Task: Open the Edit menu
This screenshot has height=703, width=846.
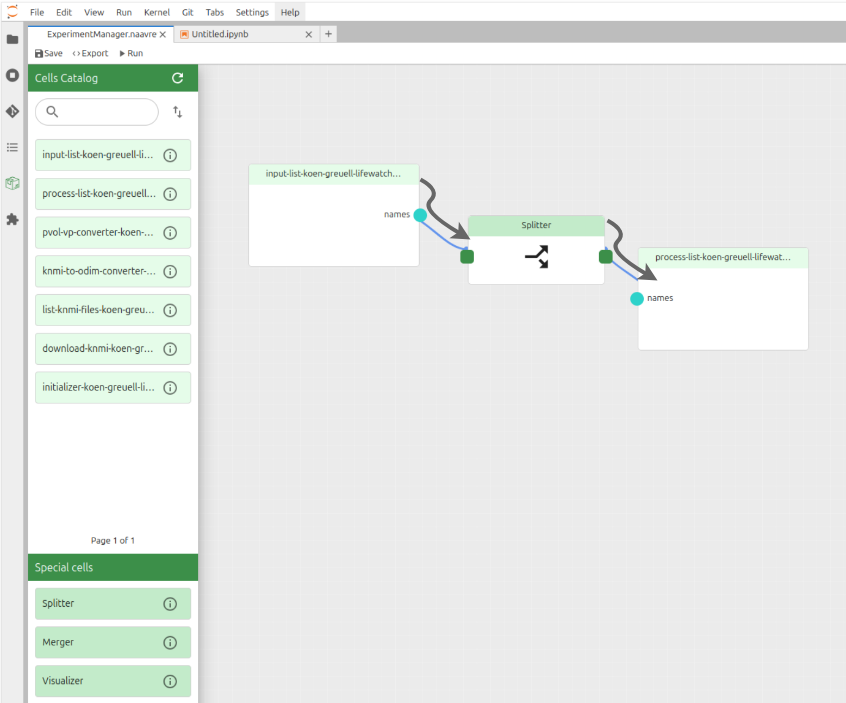Action: tap(64, 12)
